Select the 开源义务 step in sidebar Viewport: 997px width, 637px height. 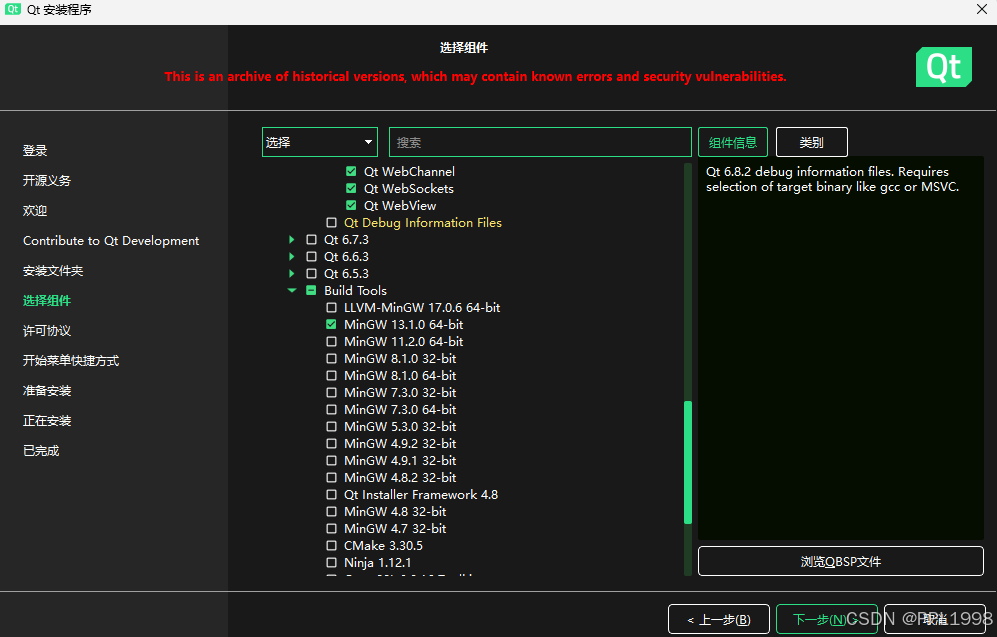coord(46,181)
